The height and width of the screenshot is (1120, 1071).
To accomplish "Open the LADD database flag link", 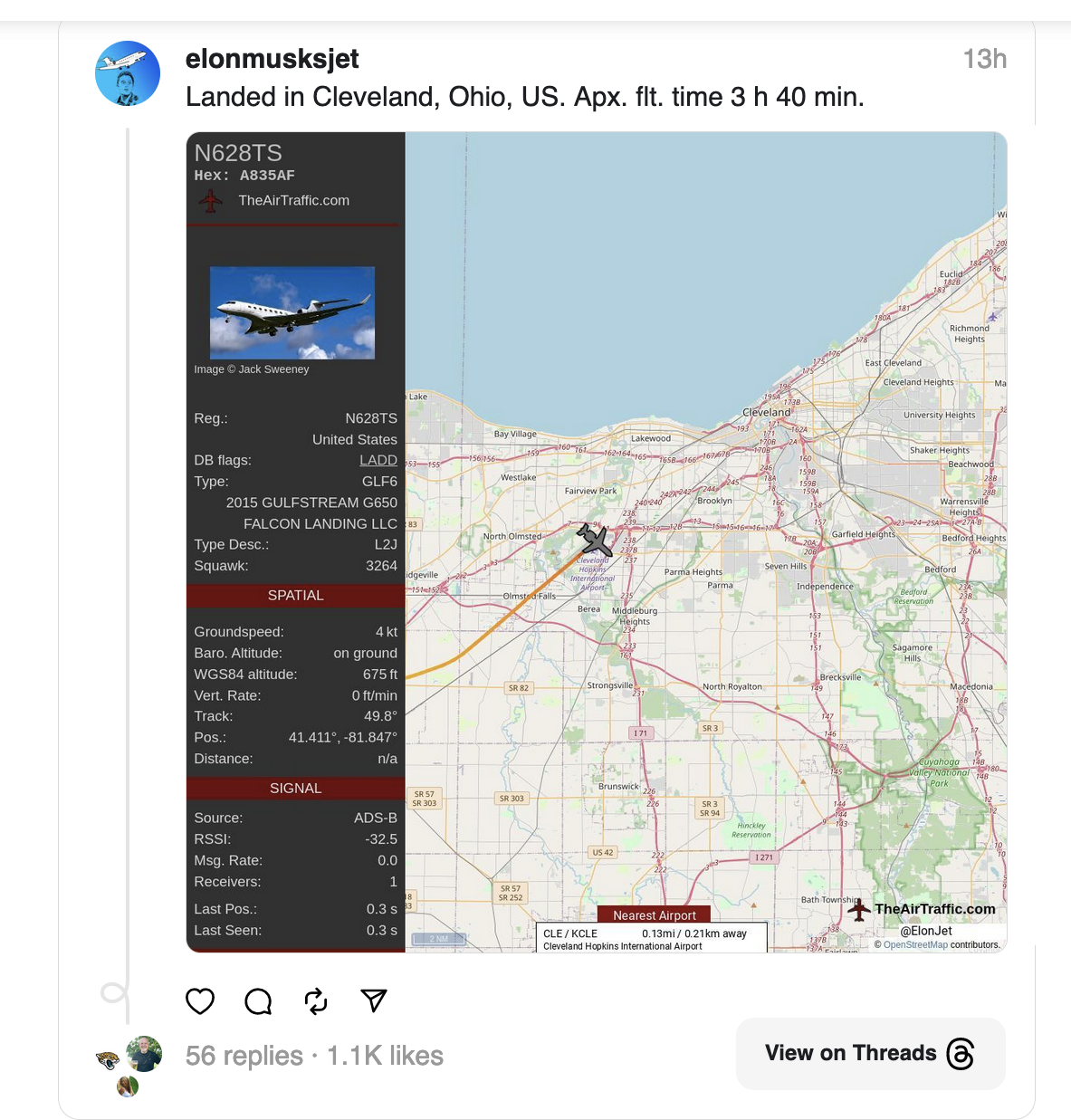I will point(378,460).
